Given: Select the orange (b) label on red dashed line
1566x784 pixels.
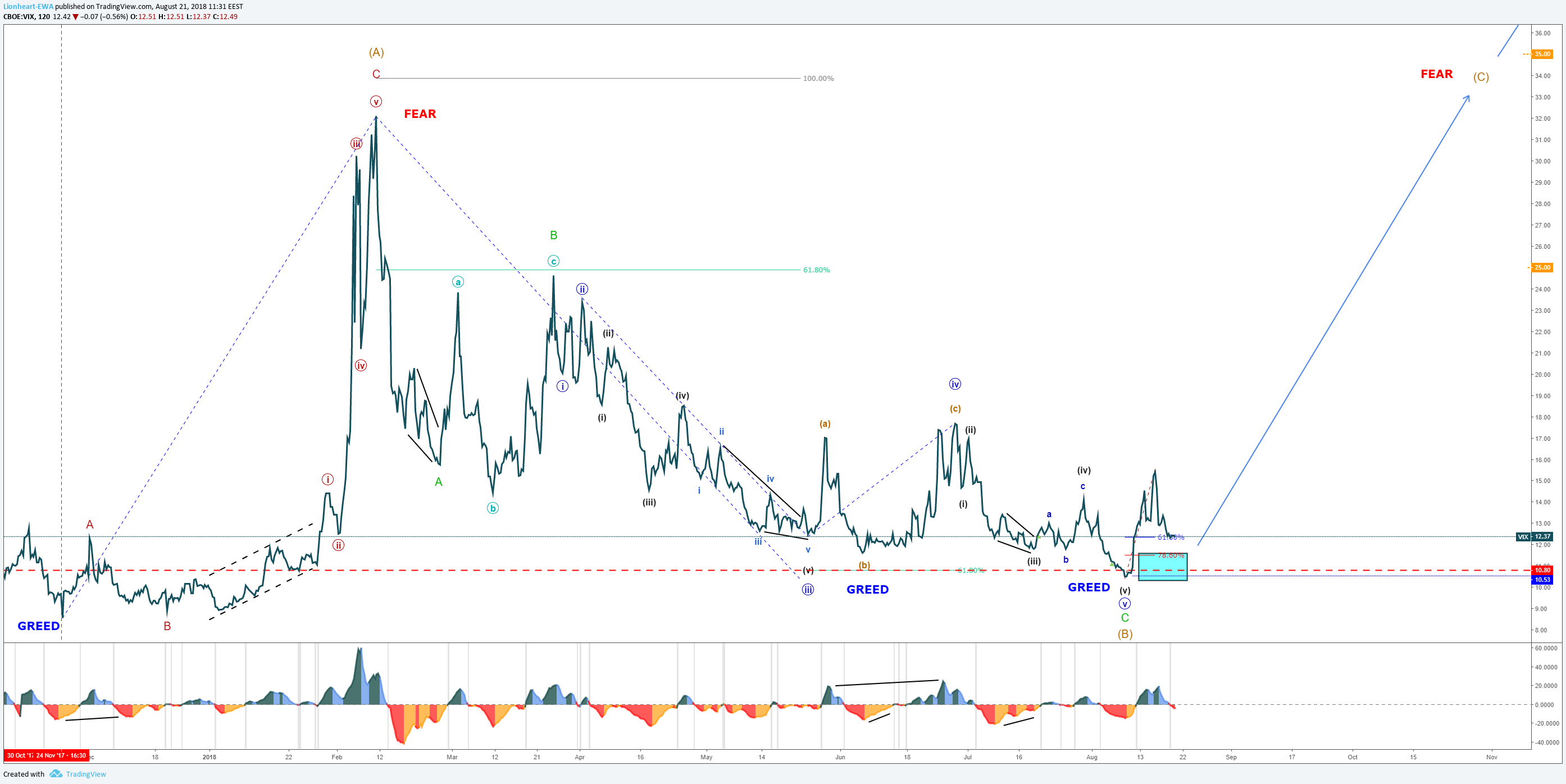Looking at the screenshot, I should point(864,565).
